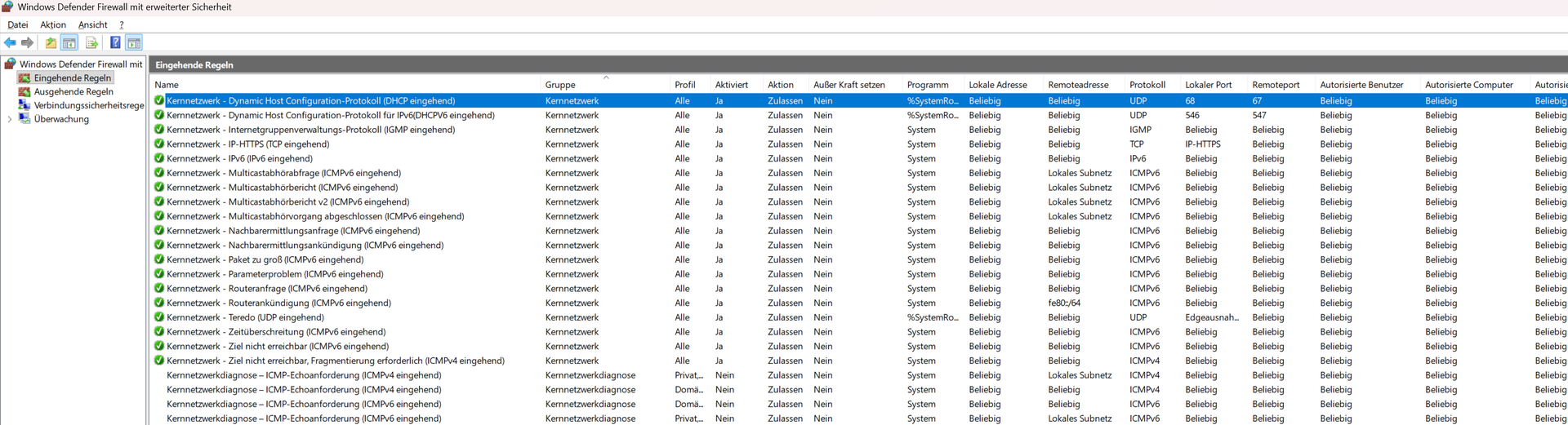Click green check icon of IP-HTTPS rule
This screenshot has width=1568, height=425.
(159, 144)
